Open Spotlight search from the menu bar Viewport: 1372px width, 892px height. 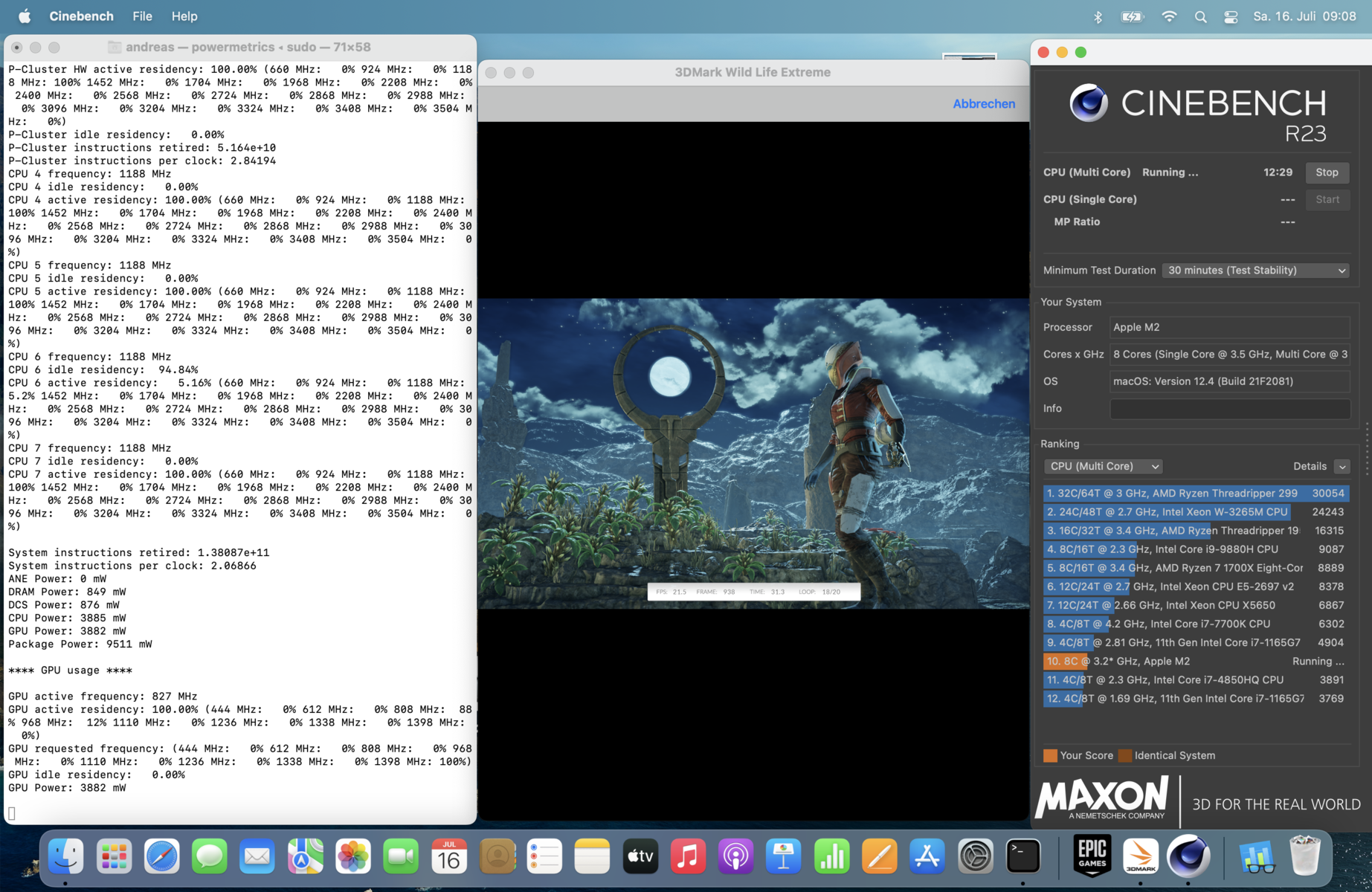point(1200,16)
